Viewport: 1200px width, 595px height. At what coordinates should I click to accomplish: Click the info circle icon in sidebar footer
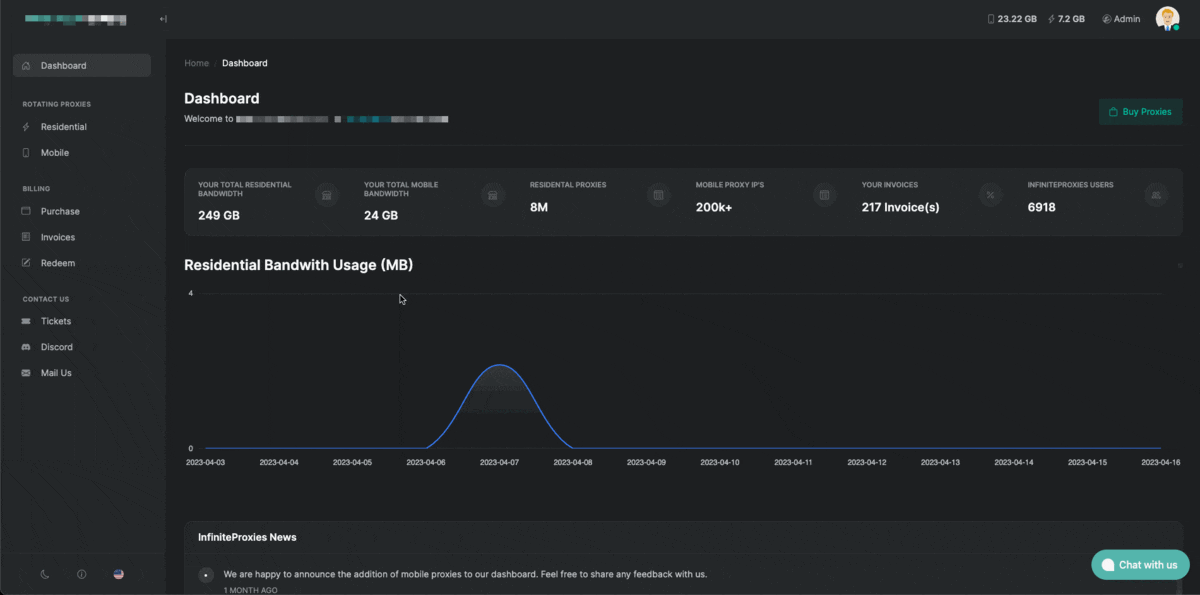click(x=82, y=574)
